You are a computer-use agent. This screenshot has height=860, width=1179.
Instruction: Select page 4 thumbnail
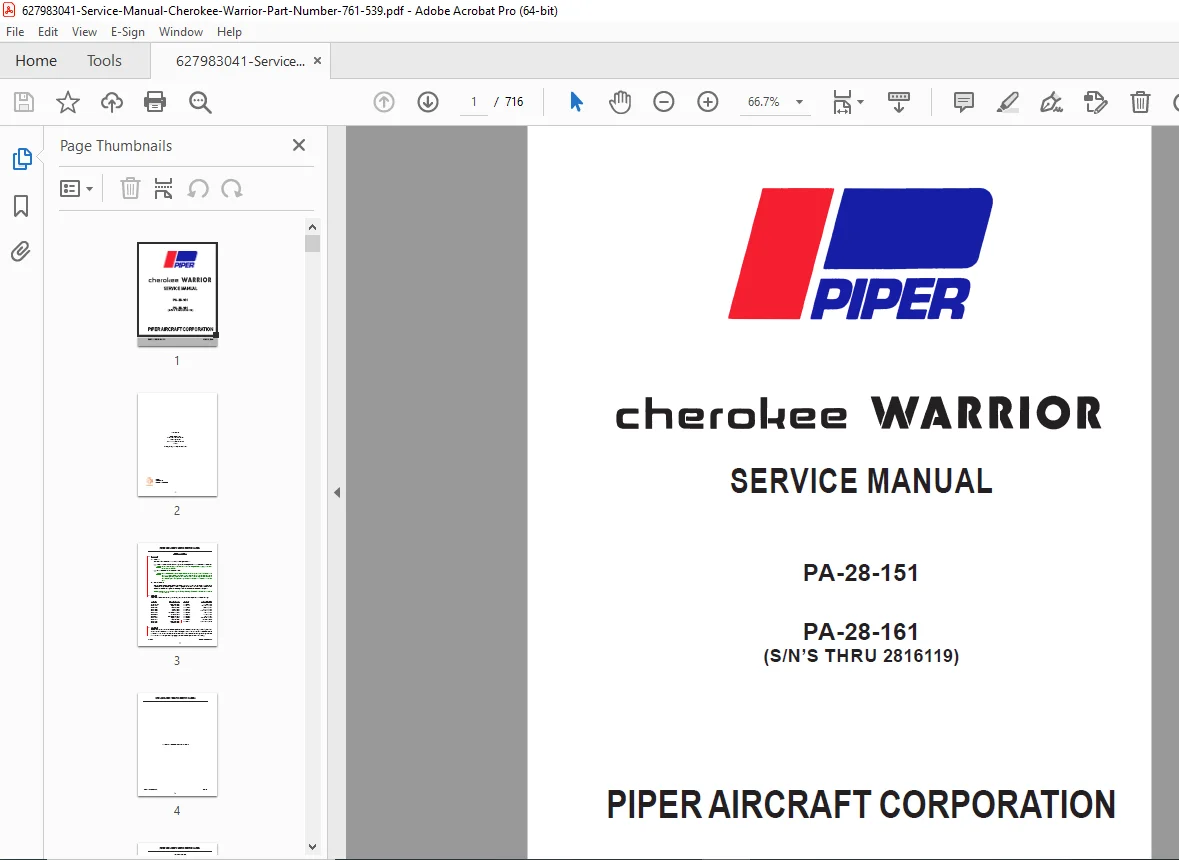click(x=177, y=745)
